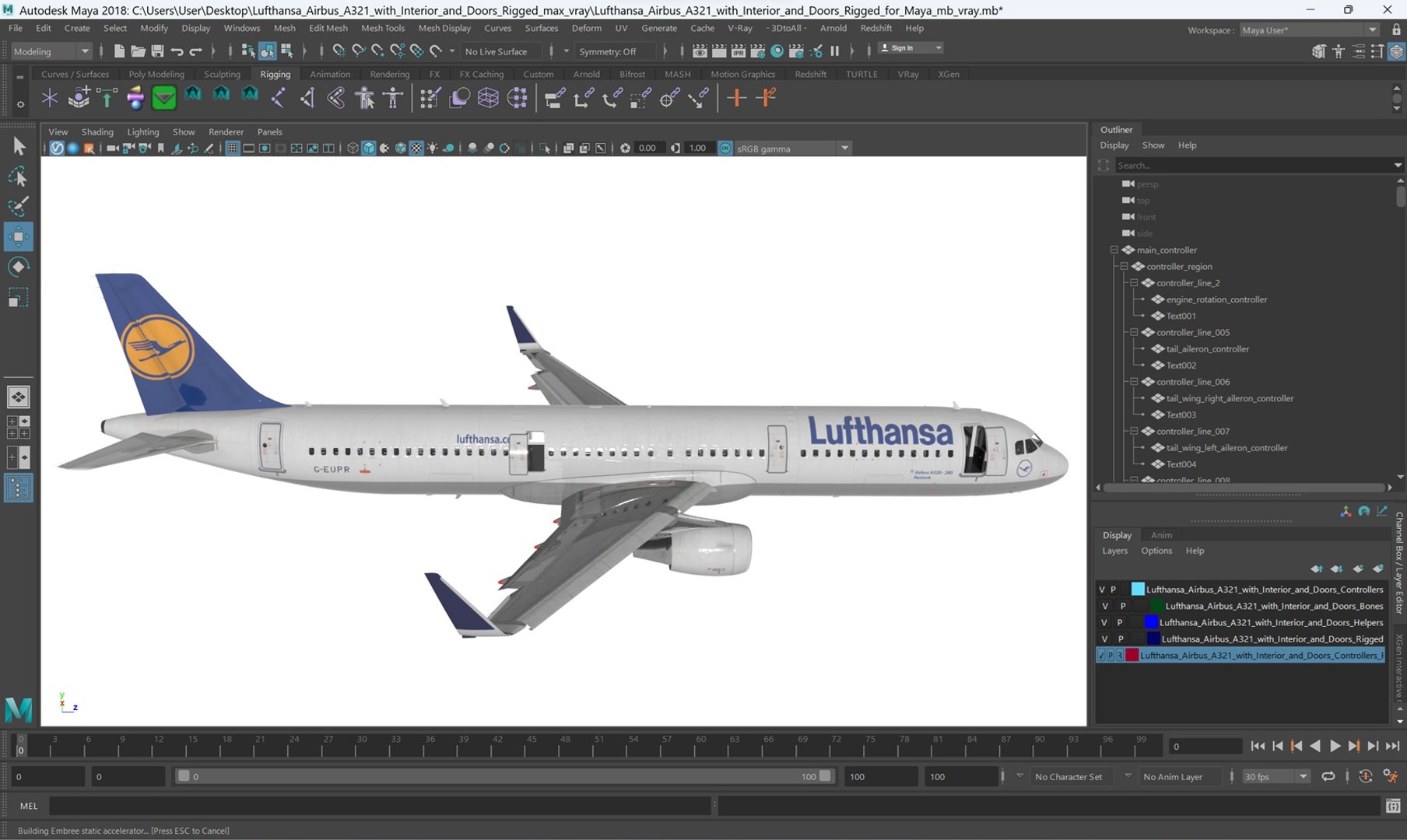Click the Render current frame icon

point(719,51)
